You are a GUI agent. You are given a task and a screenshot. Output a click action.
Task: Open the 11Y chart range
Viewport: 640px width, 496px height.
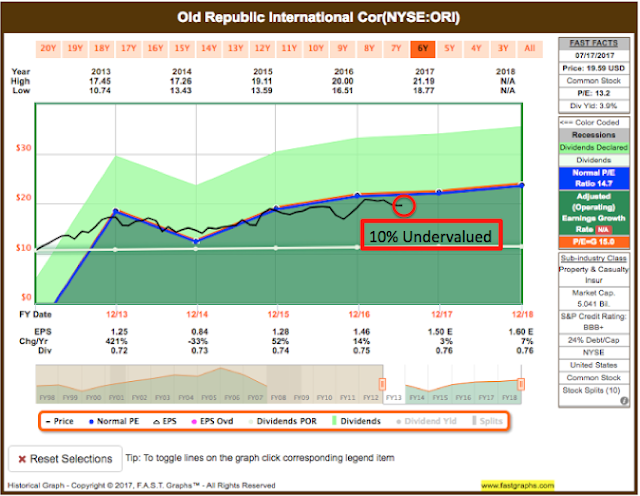coord(289,49)
